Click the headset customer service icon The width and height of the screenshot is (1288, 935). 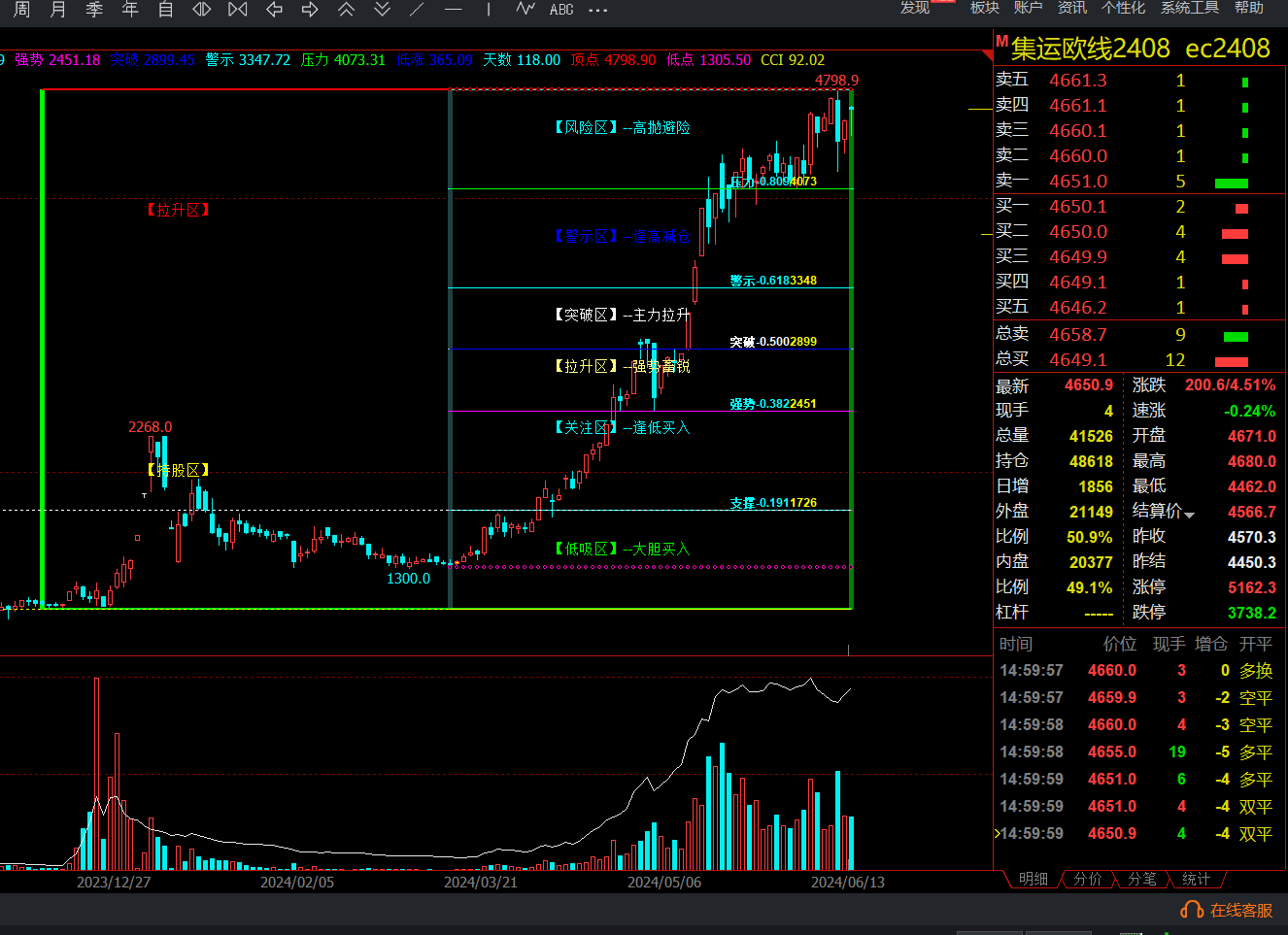(1192, 910)
